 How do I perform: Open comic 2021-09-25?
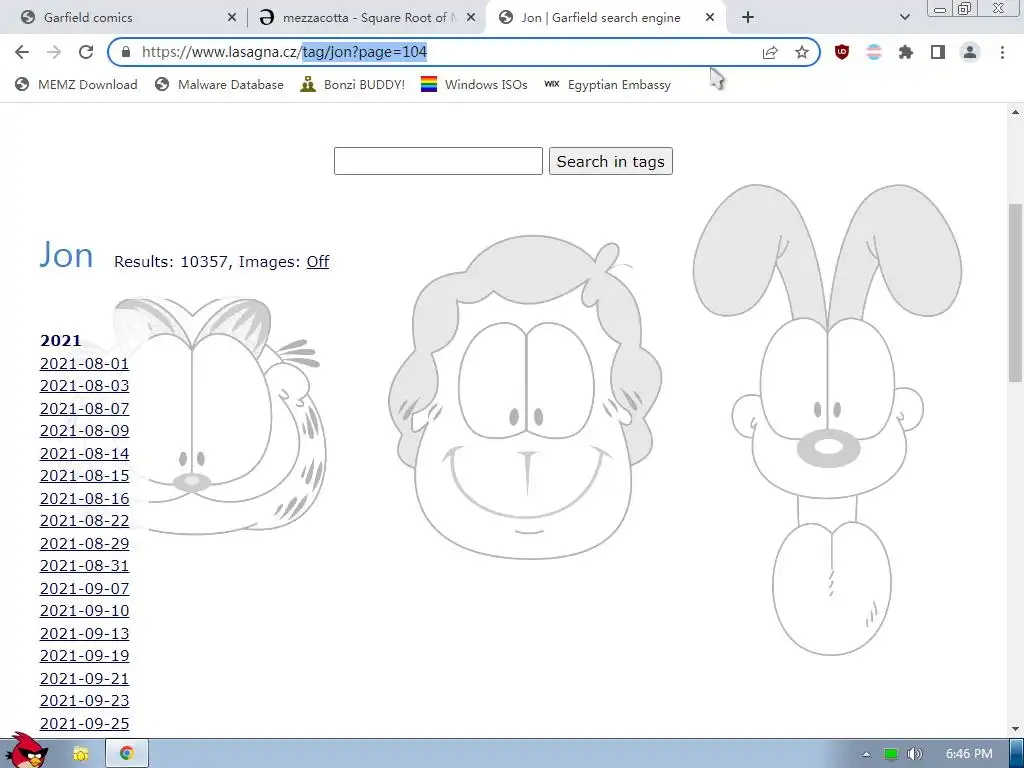(x=84, y=724)
